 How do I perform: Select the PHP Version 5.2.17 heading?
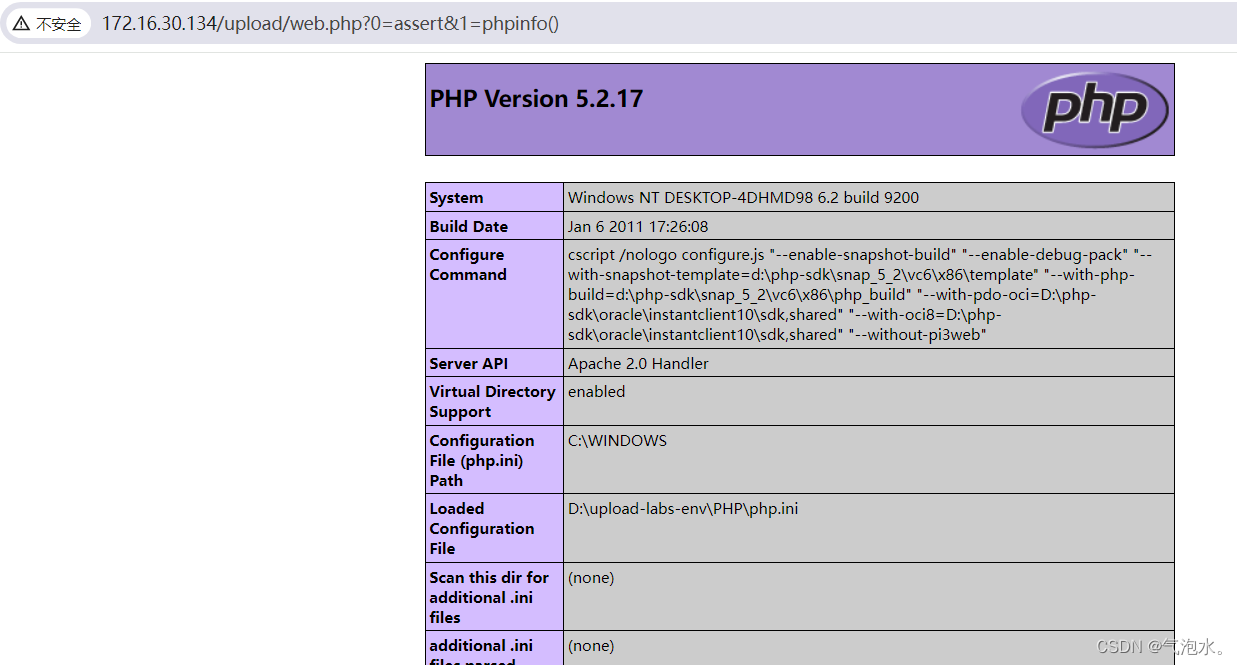tap(536, 99)
